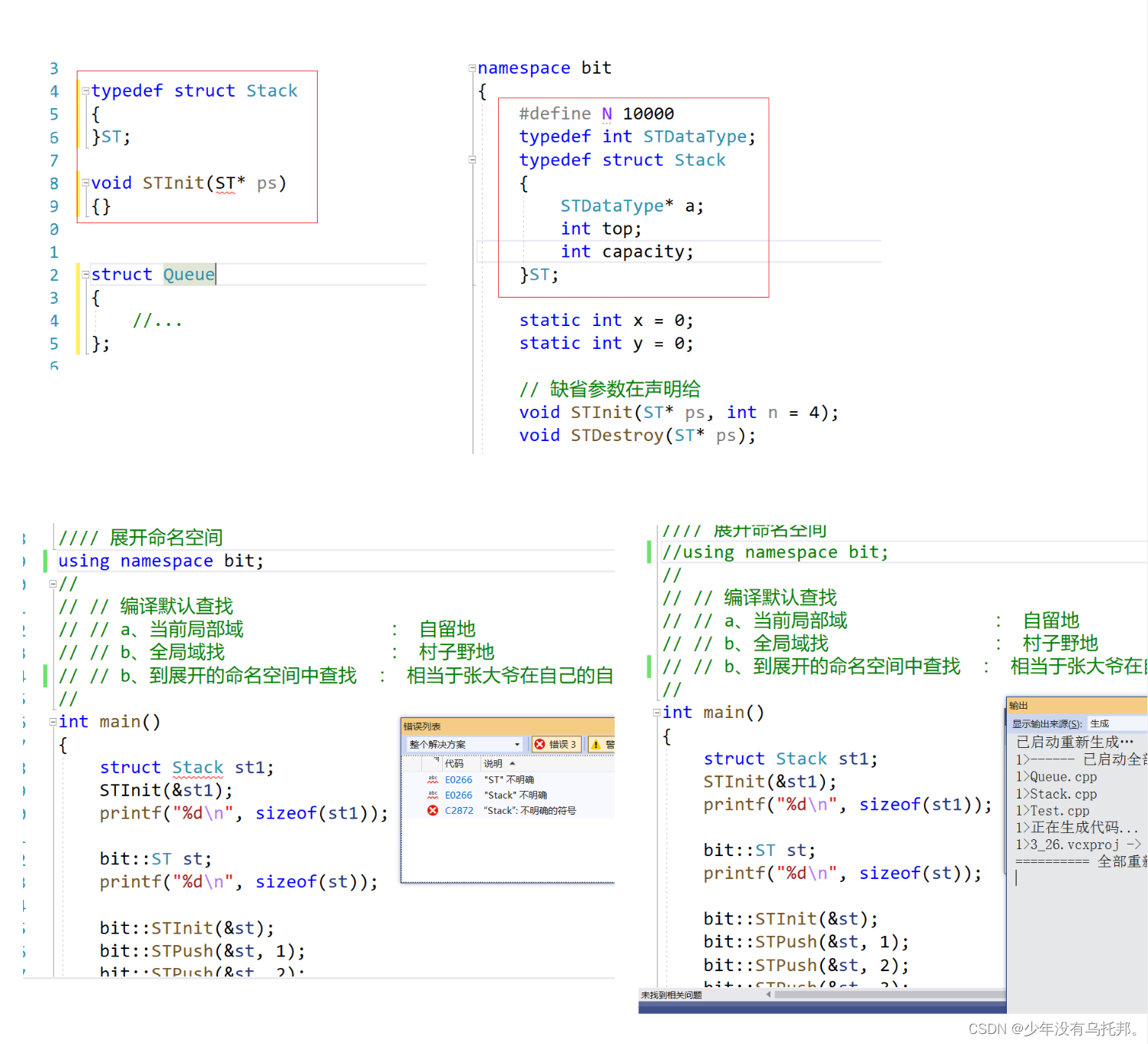This screenshot has height=1044, width=1148.
Task: Select the red error icon of the C2872 row
Action: pos(433,810)
